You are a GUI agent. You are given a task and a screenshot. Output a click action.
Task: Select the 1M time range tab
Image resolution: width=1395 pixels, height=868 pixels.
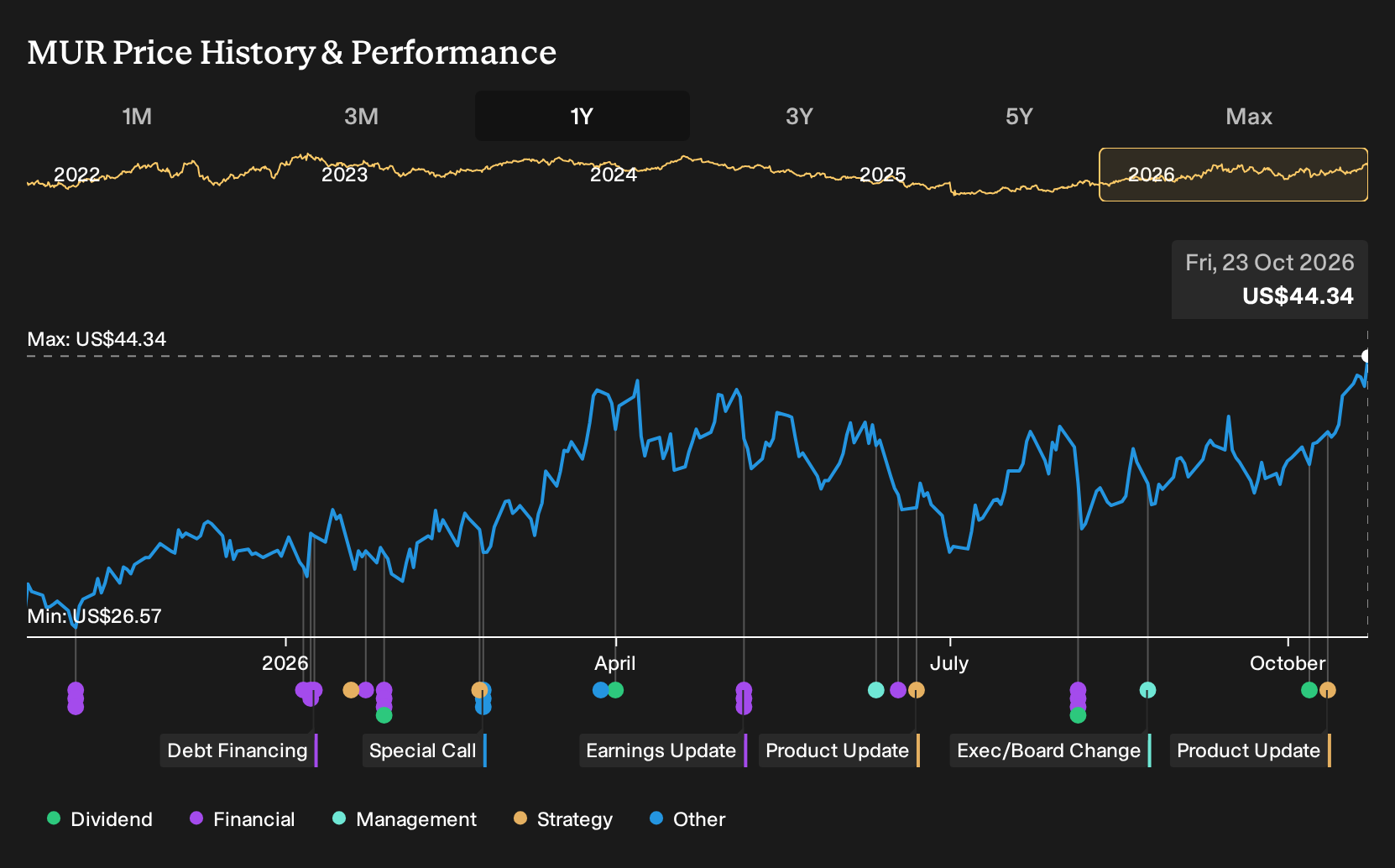coord(137,116)
